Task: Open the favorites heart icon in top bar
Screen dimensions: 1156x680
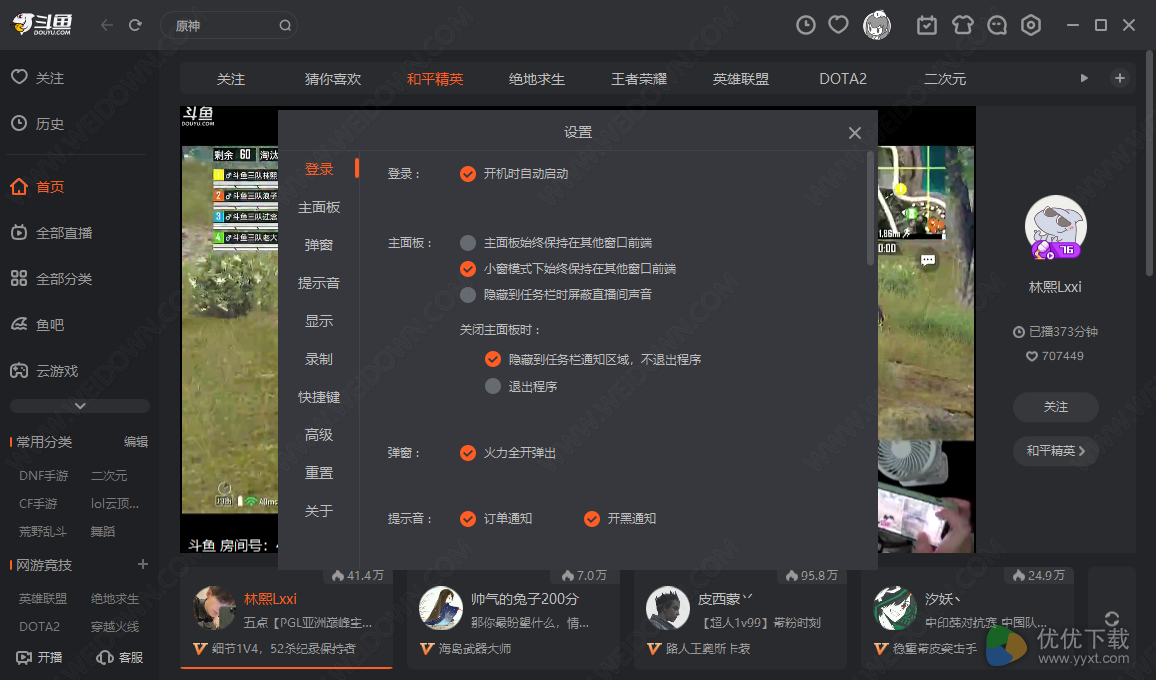Action: (838, 25)
